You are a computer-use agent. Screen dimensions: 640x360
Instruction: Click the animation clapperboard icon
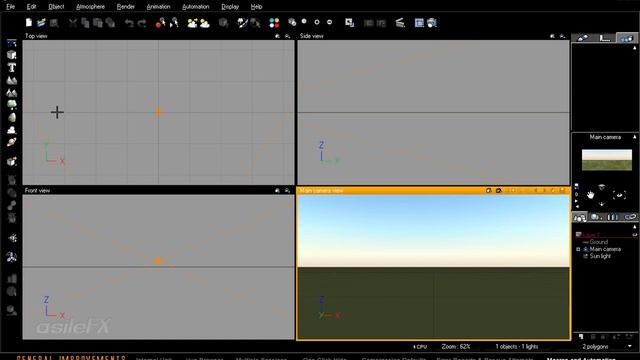(x=400, y=23)
